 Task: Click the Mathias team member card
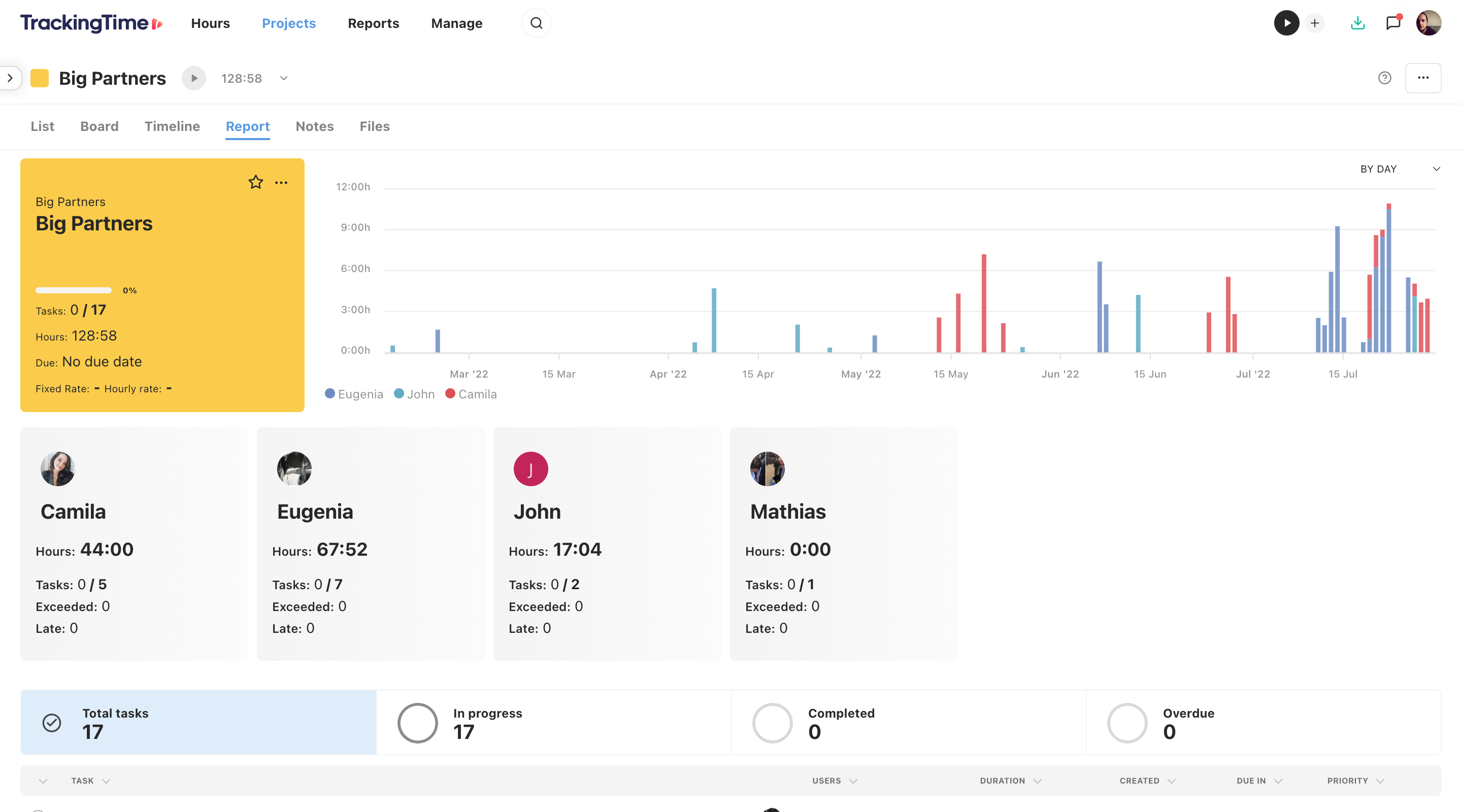pos(844,545)
